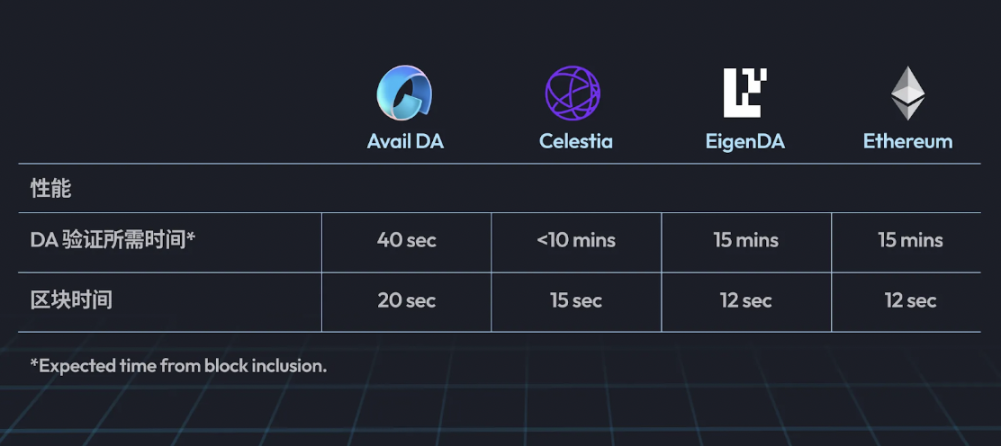1001x446 pixels.
Task: Click the Expected time from block inclusion footnote
Action: click(179, 366)
